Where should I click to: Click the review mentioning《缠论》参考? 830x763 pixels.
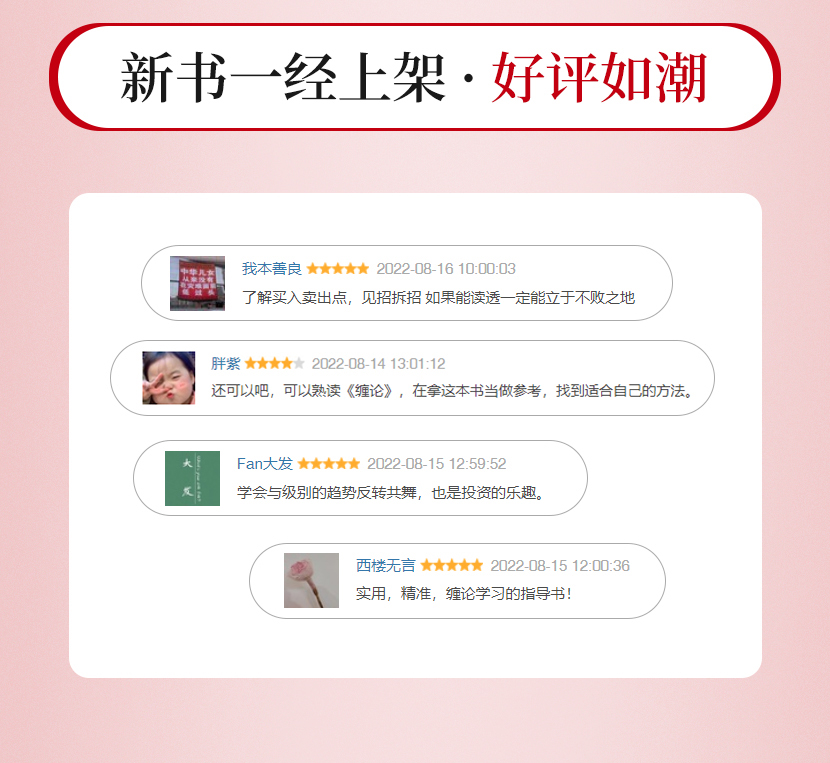[453, 391]
